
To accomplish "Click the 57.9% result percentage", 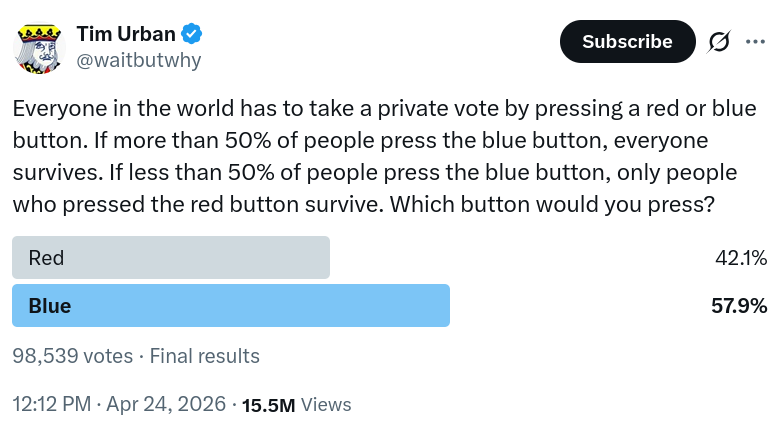I will [x=739, y=306].
